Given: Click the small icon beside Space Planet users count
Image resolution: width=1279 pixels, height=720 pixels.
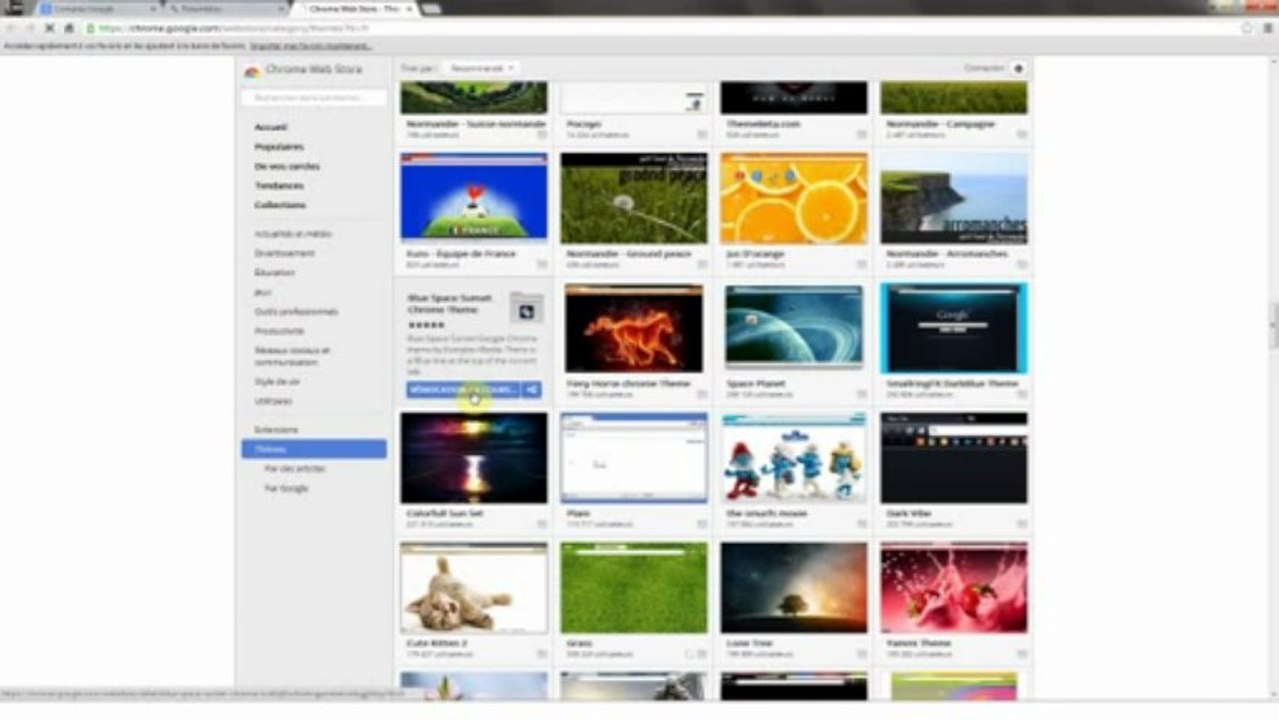Looking at the screenshot, I should coord(861,395).
